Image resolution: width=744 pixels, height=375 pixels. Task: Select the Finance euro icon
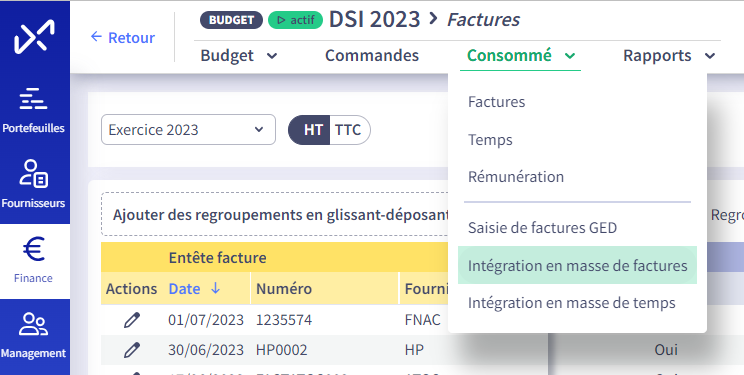click(34, 249)
